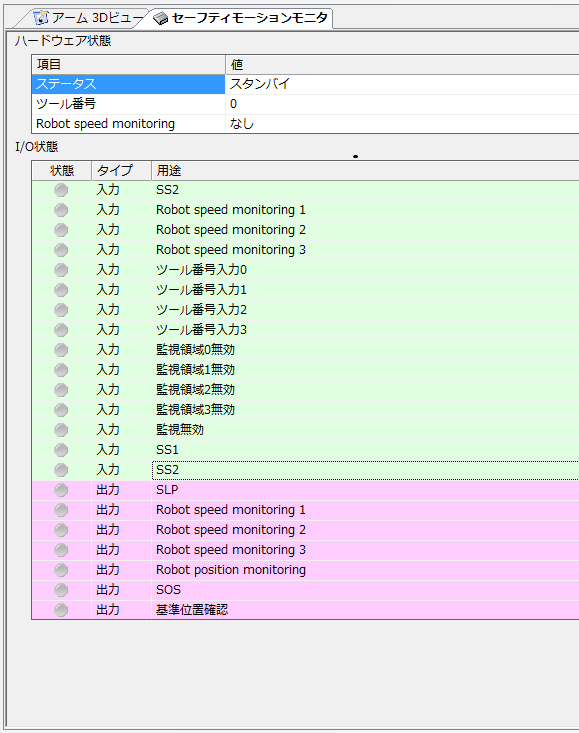Click status lamp for SOS output
The width and height of the screenshot is (579, 733).
pyautogui.click(x=61, y=590)
